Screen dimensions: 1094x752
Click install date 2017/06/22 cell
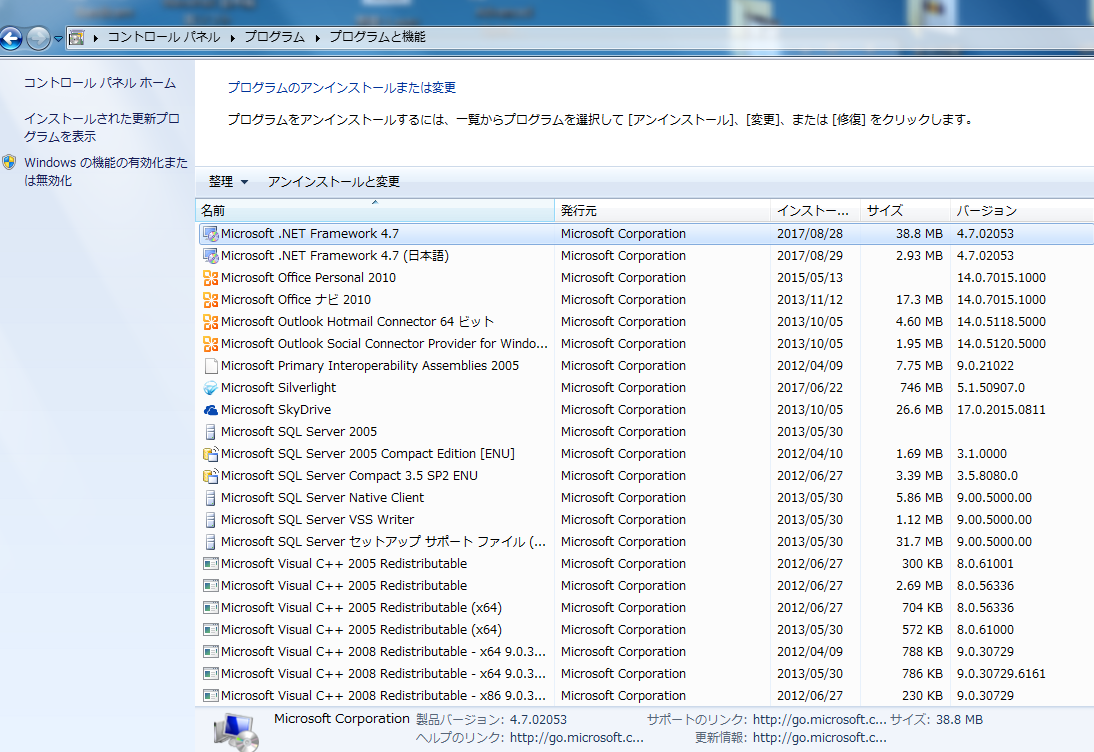[x=810, y=388]
